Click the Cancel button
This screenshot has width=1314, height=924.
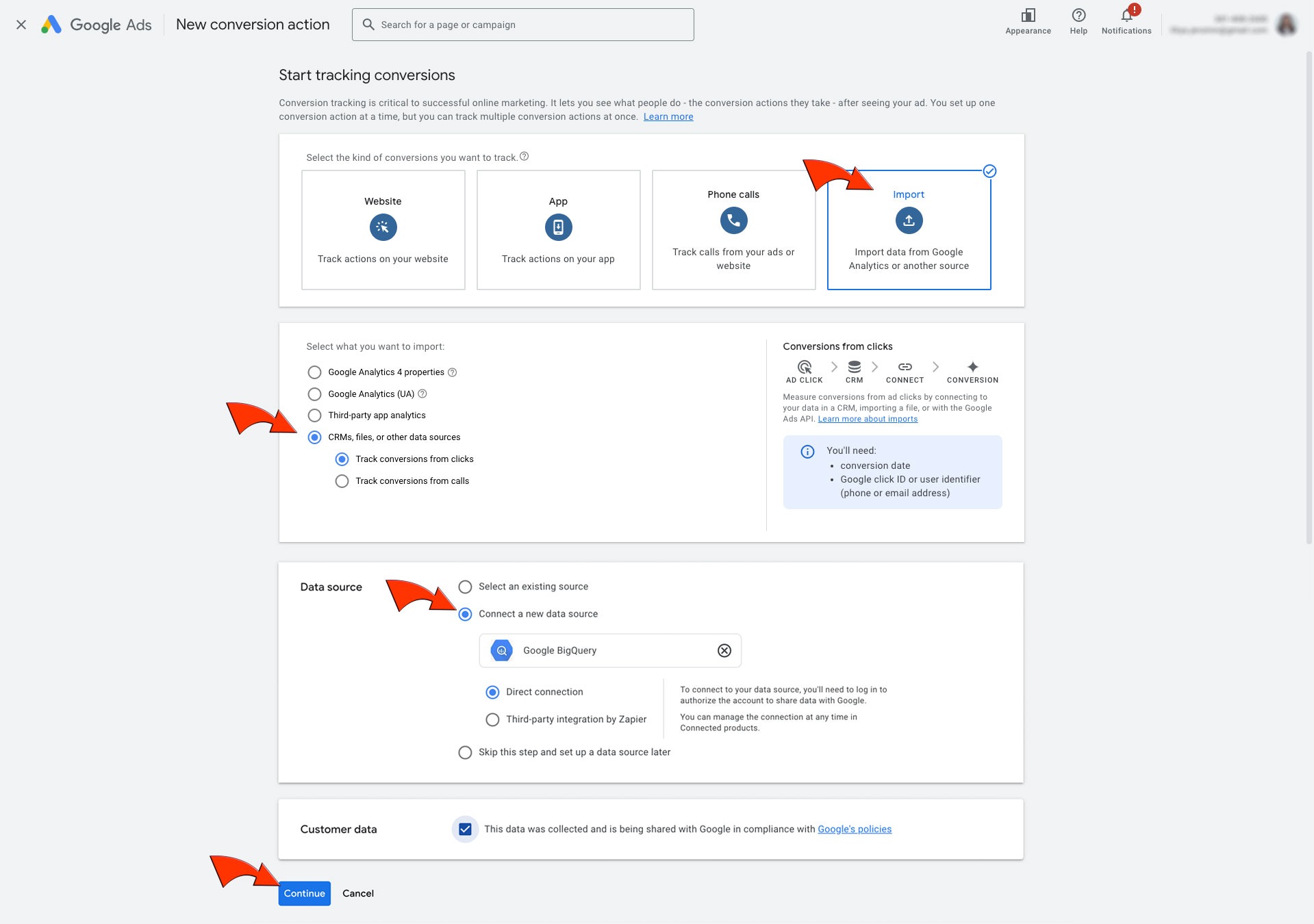pos(358,893)
